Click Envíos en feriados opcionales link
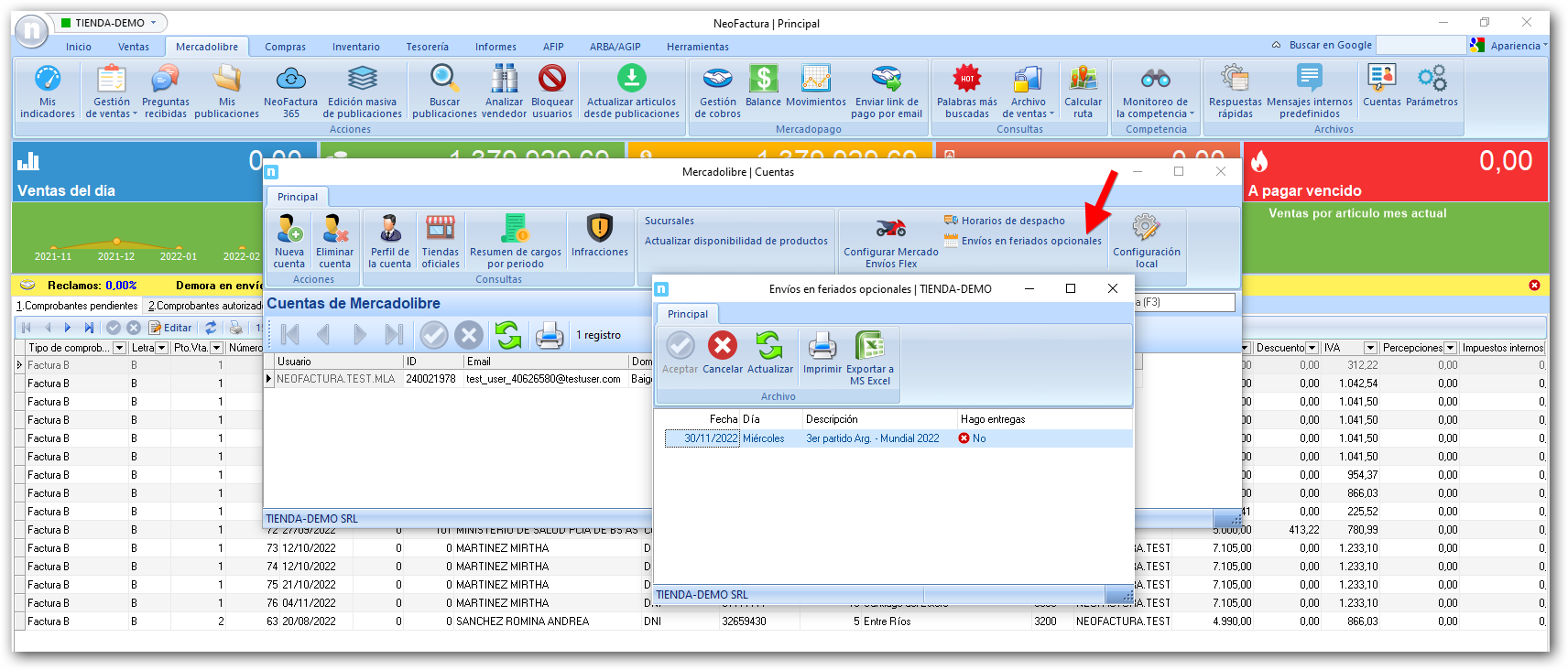This screenshot has height=670, width=1568. [x=1030, y=241]
